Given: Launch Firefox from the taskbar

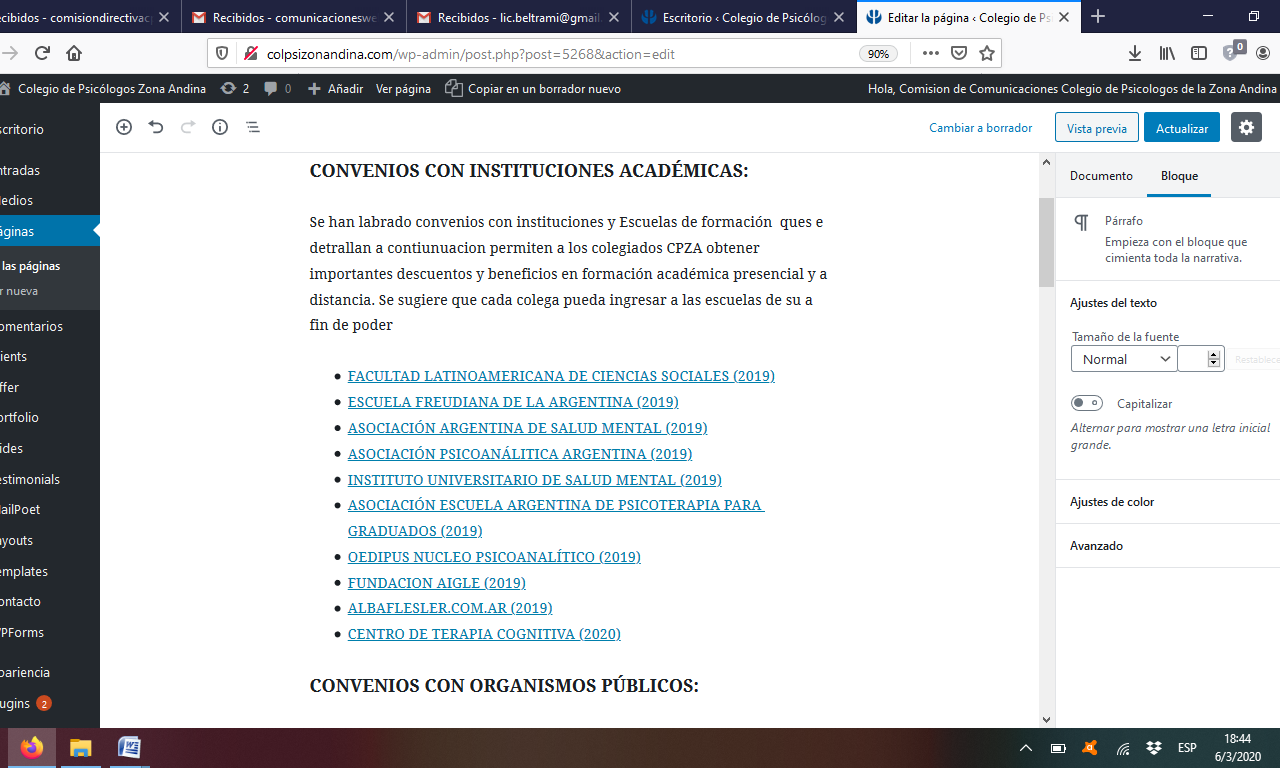Looking at the screenshot, I should (x=32, y=748).
